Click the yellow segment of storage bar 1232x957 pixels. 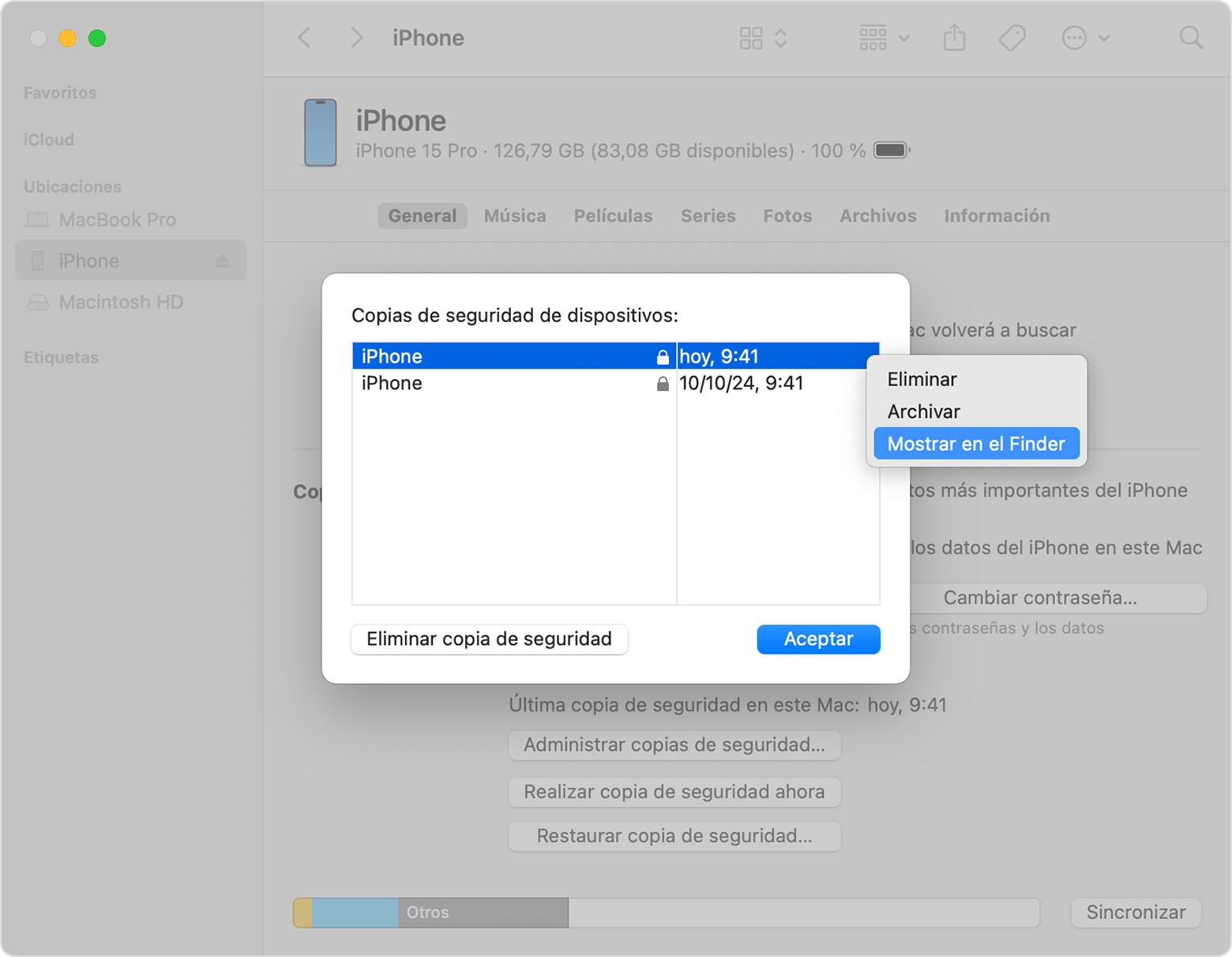pos(303,913)
